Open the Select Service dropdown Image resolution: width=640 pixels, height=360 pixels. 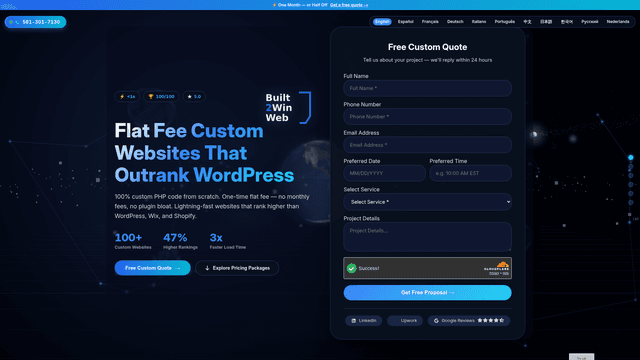pos(427,202)
